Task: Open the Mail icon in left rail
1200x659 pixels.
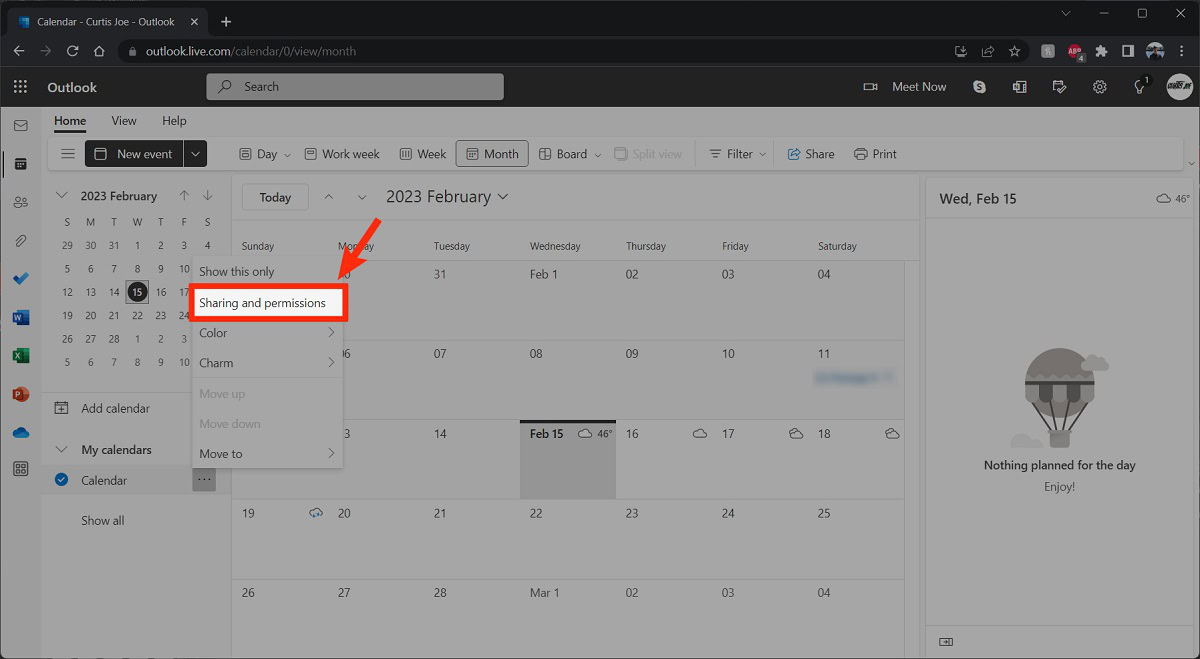Action: click(x=20, y=126)
